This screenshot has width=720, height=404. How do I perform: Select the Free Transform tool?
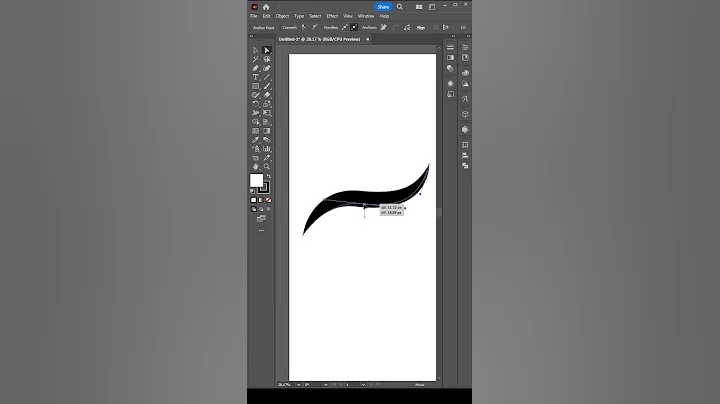pos(267,113)
